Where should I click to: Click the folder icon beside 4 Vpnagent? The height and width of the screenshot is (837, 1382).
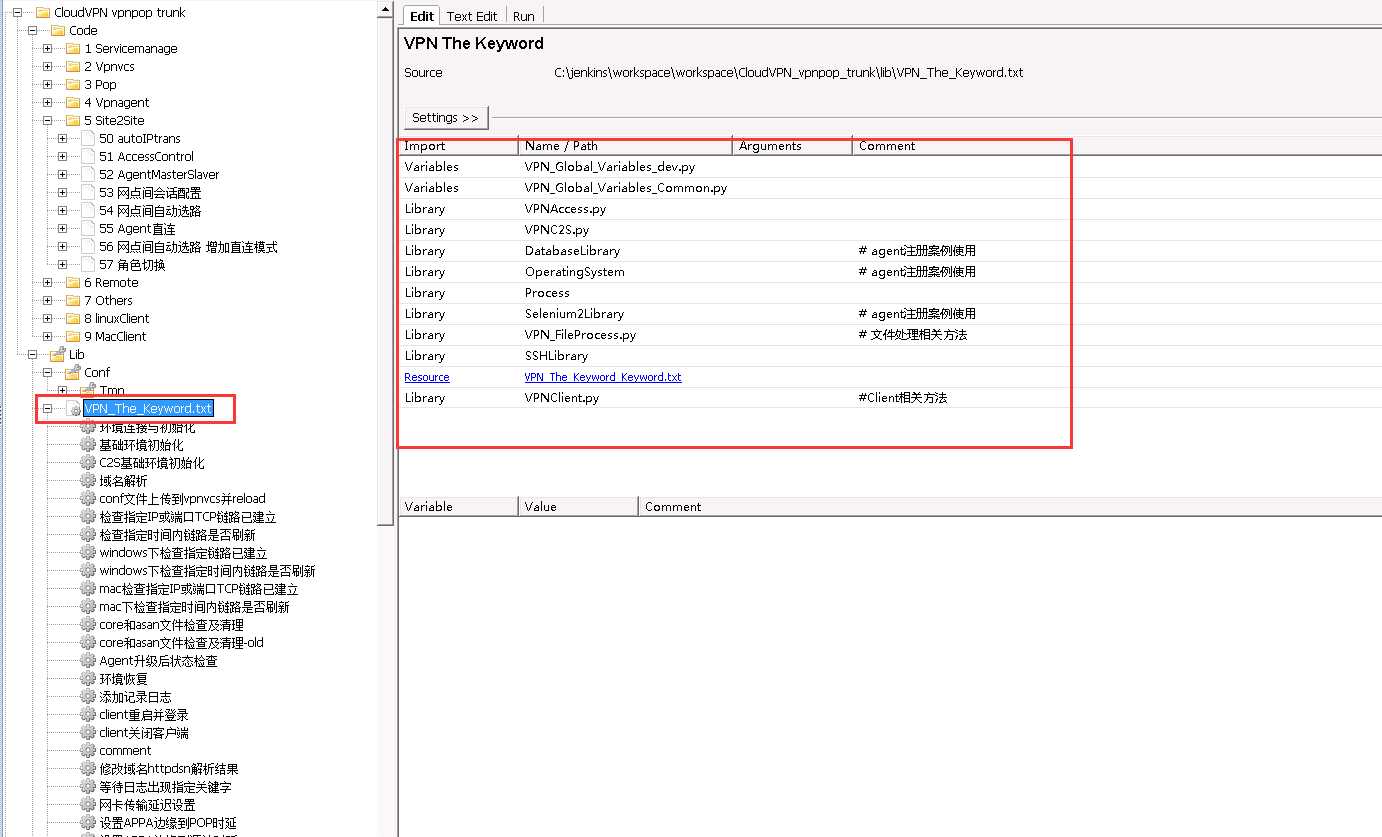pos(73,103)
